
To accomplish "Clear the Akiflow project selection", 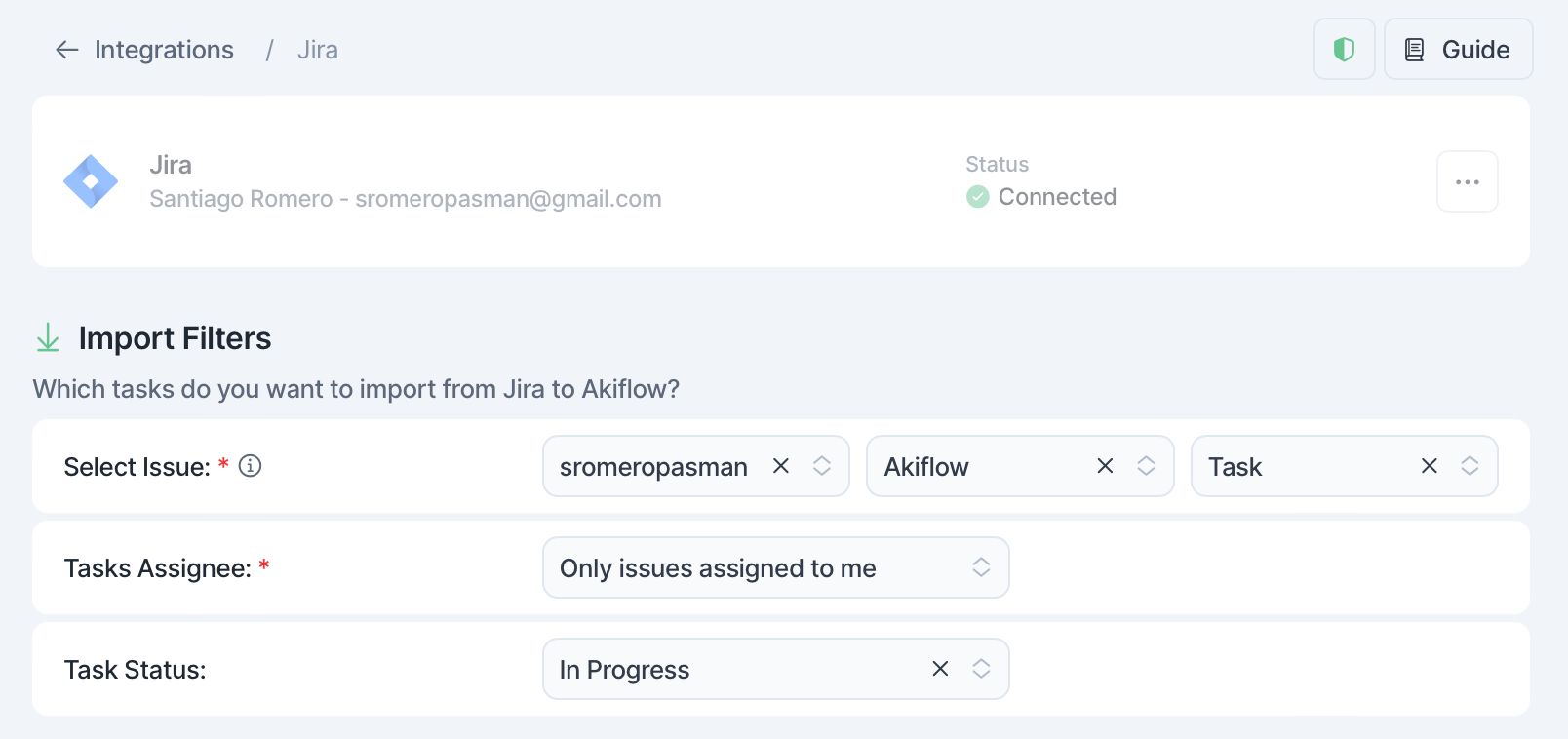I will 1105,466.
